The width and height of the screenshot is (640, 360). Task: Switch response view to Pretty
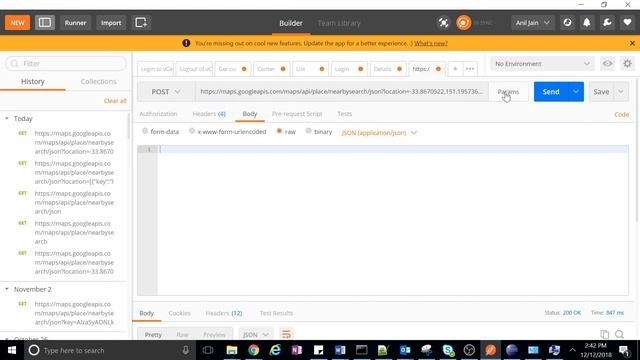(153, 335)
